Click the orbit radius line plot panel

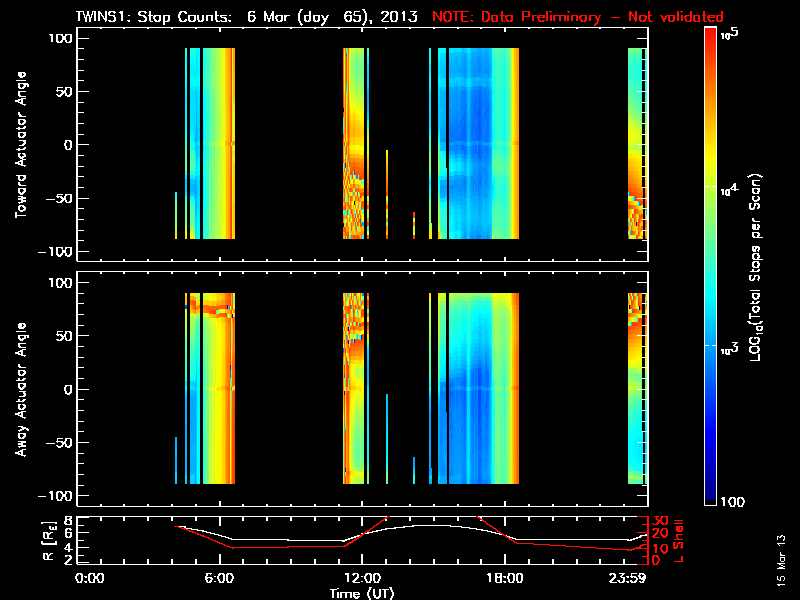(x=362, y=540)
